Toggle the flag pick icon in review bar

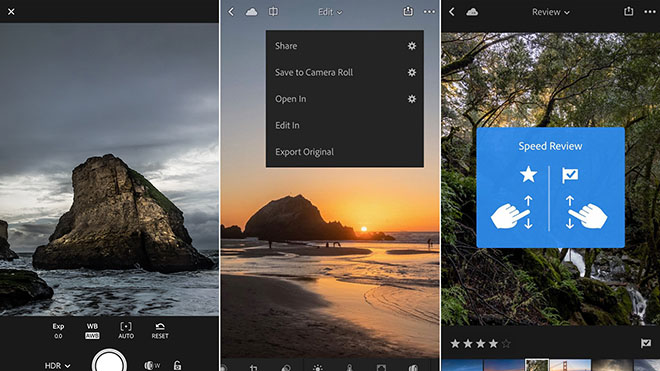click(x=645, y=343)
